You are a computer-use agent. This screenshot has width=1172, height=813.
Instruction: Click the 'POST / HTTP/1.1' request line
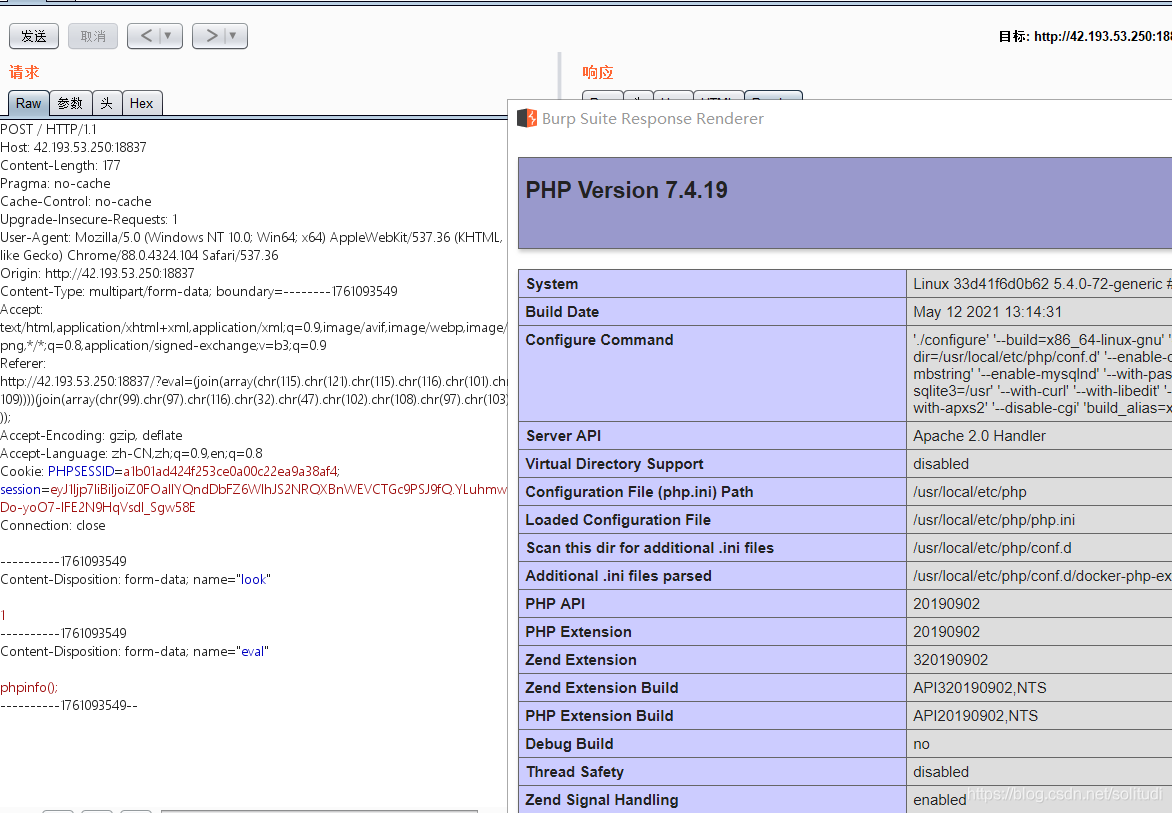49,129
